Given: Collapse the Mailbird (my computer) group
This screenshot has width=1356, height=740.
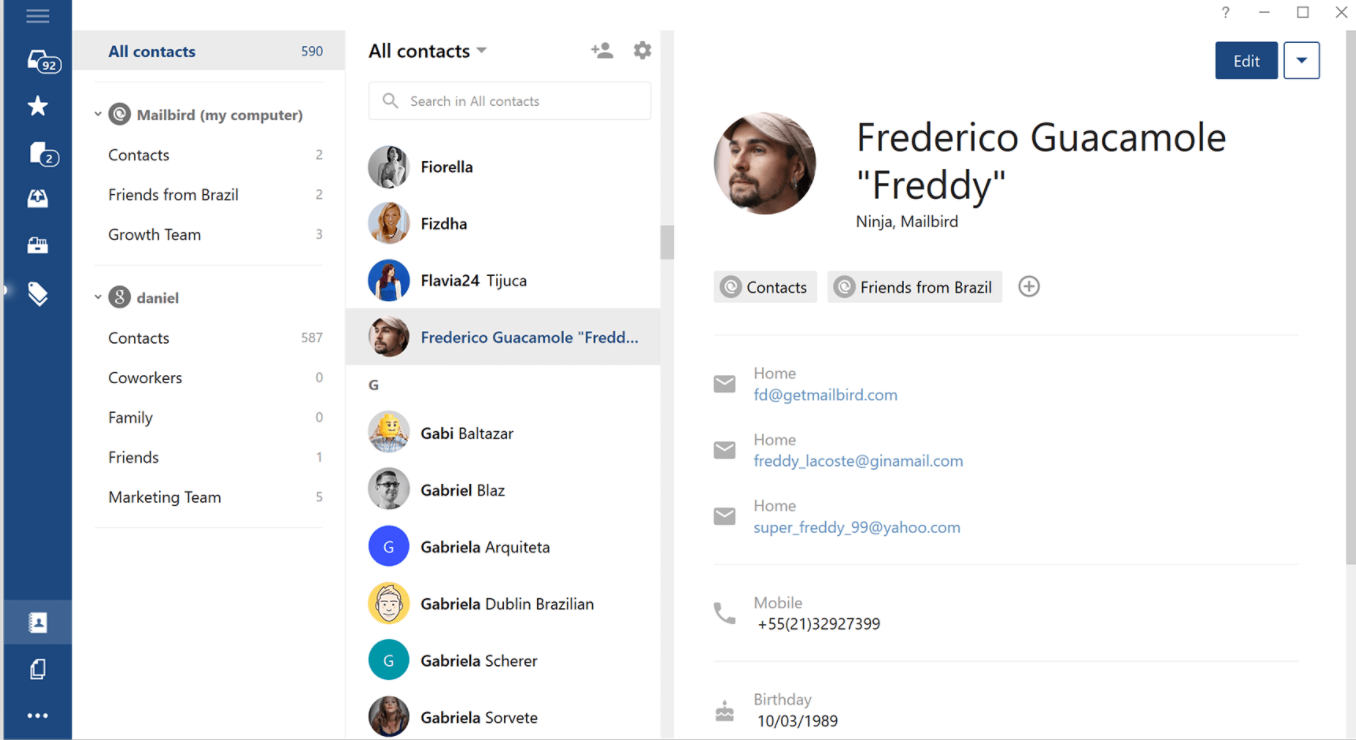Looking at the screenshot, I should tap(98, 115).
